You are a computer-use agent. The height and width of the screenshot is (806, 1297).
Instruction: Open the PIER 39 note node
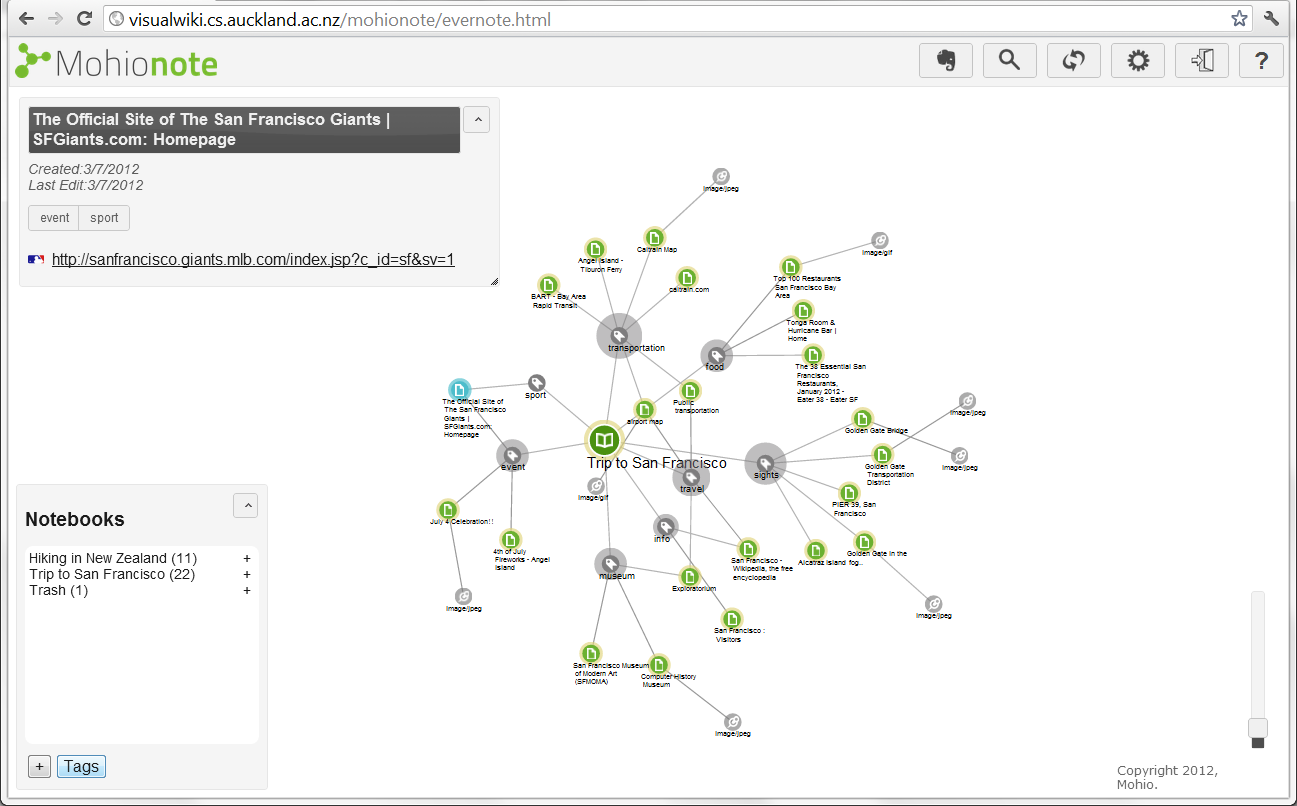point(849,492)
